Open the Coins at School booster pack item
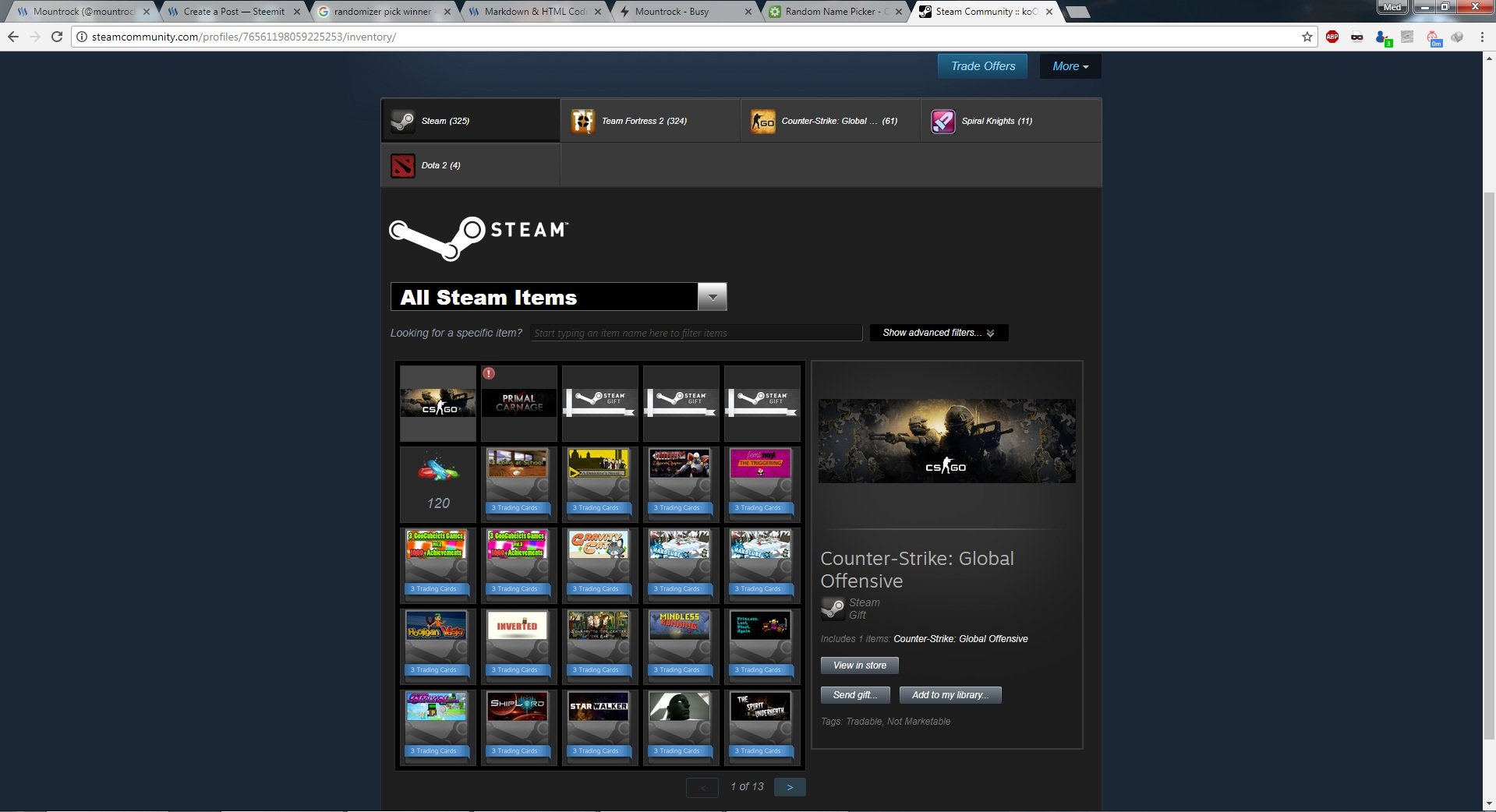1496x812 pixels. [x=518, y=485]
